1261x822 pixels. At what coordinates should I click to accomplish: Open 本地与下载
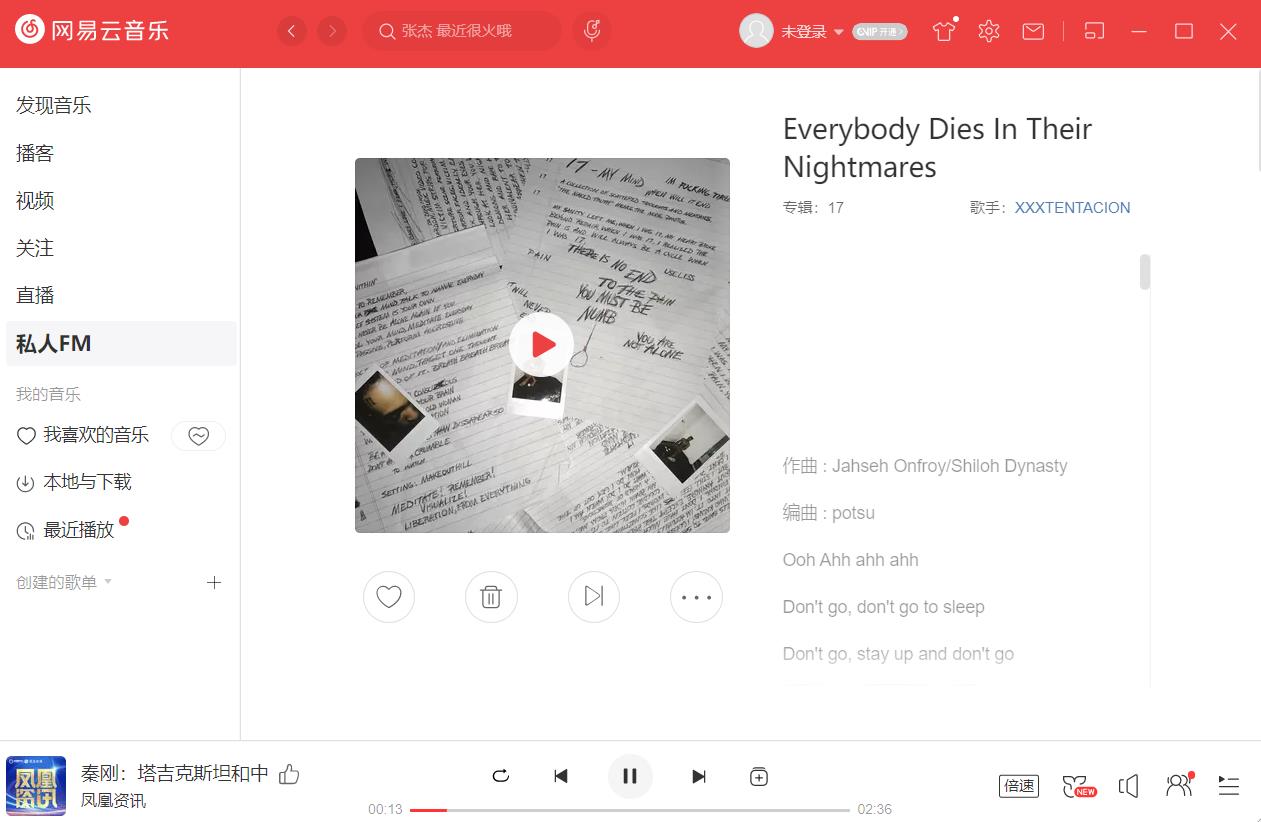(x=74, y=482)
